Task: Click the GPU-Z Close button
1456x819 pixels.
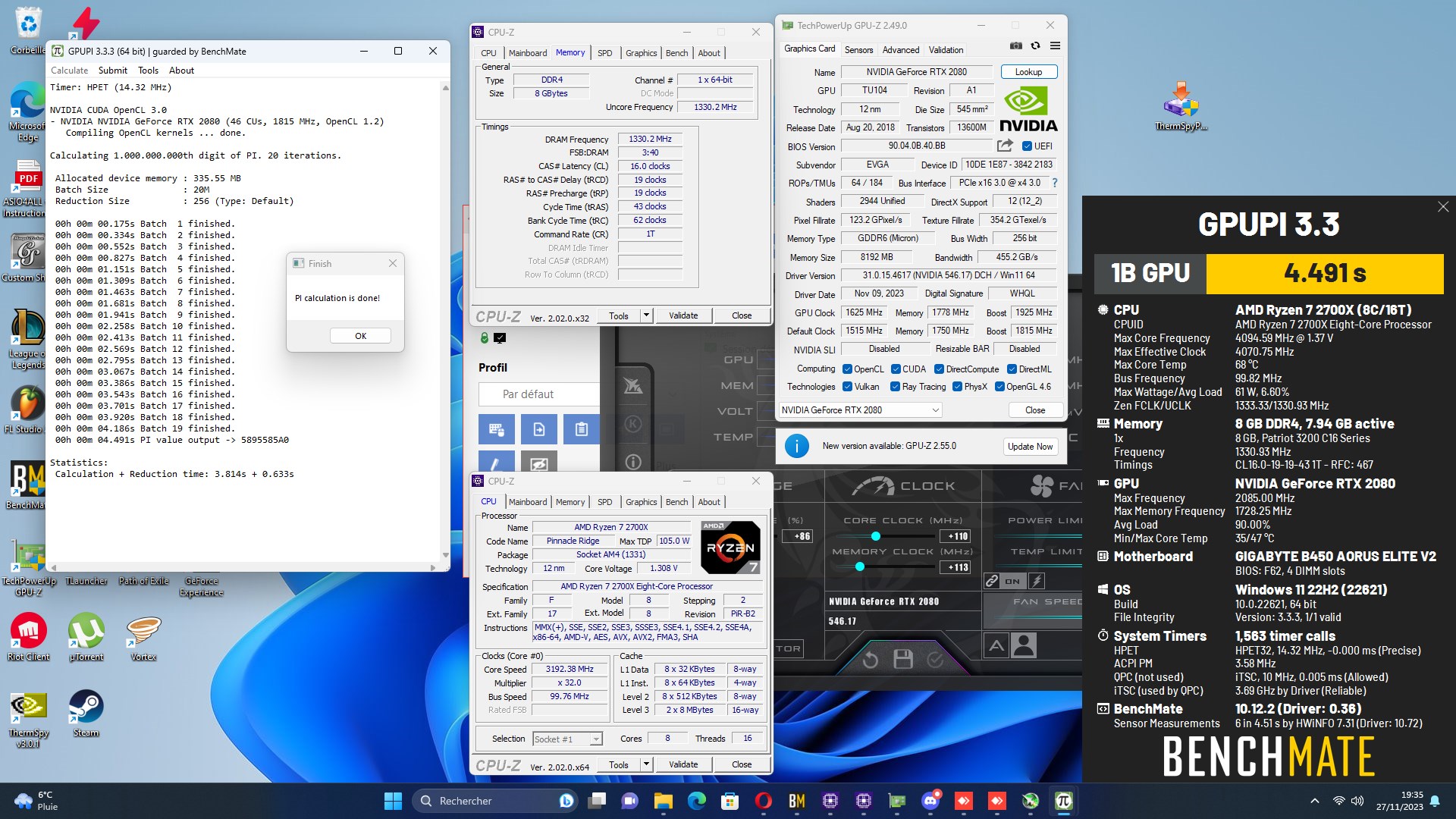Action: 1035,410
